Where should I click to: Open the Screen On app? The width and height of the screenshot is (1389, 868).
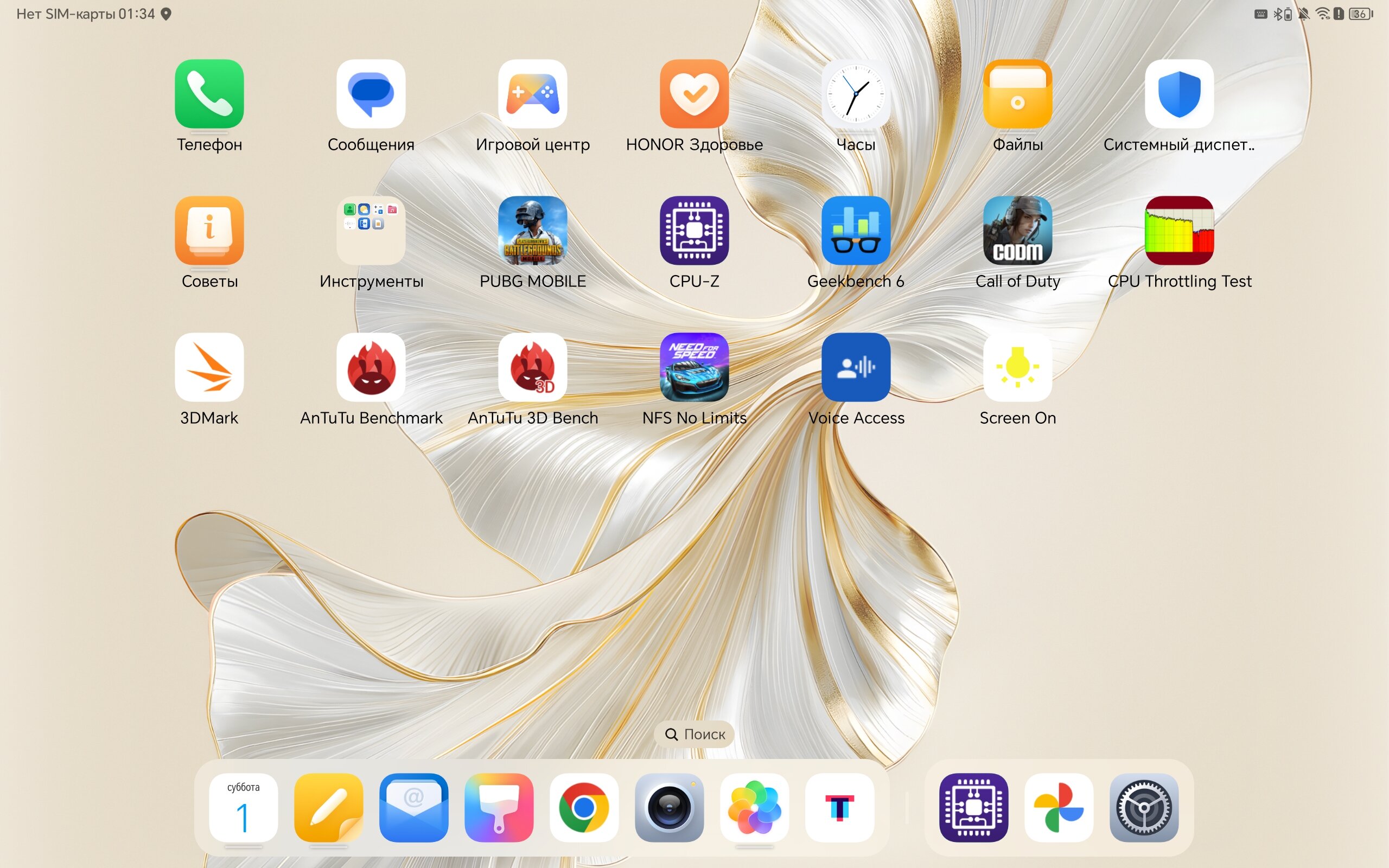click(1018, 367)
